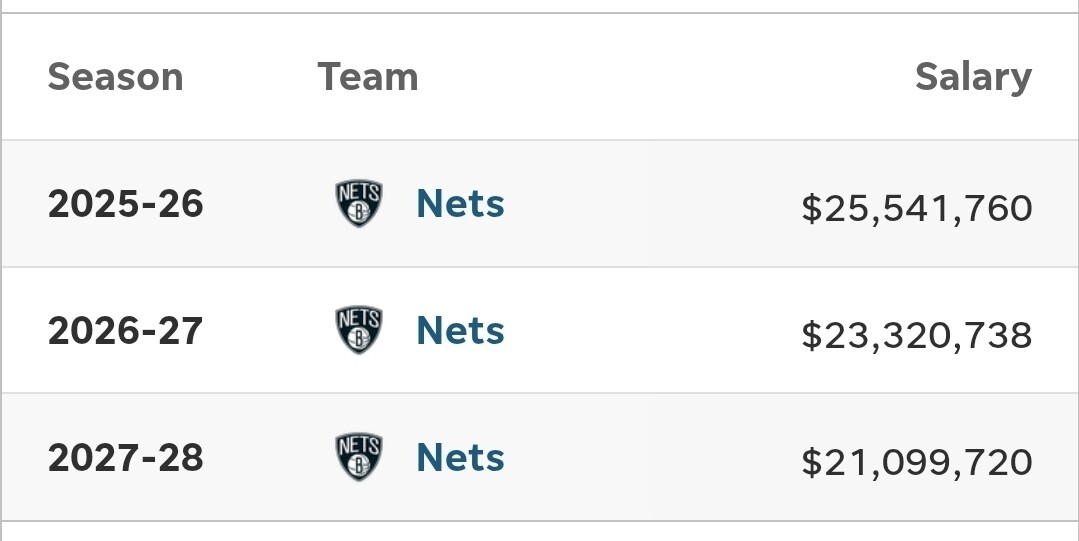Select the 2025-26 season cell
Viewport: 1079px width, 541px height.
(125, 204)
